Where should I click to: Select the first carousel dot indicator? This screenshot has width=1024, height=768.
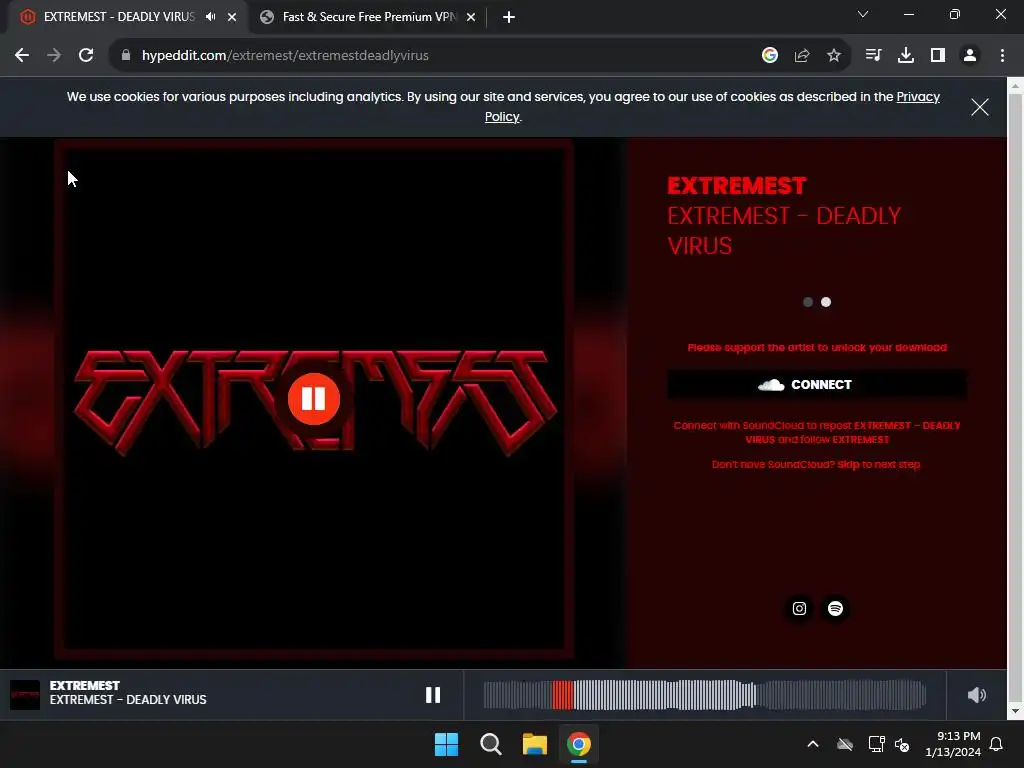point(808,302)
